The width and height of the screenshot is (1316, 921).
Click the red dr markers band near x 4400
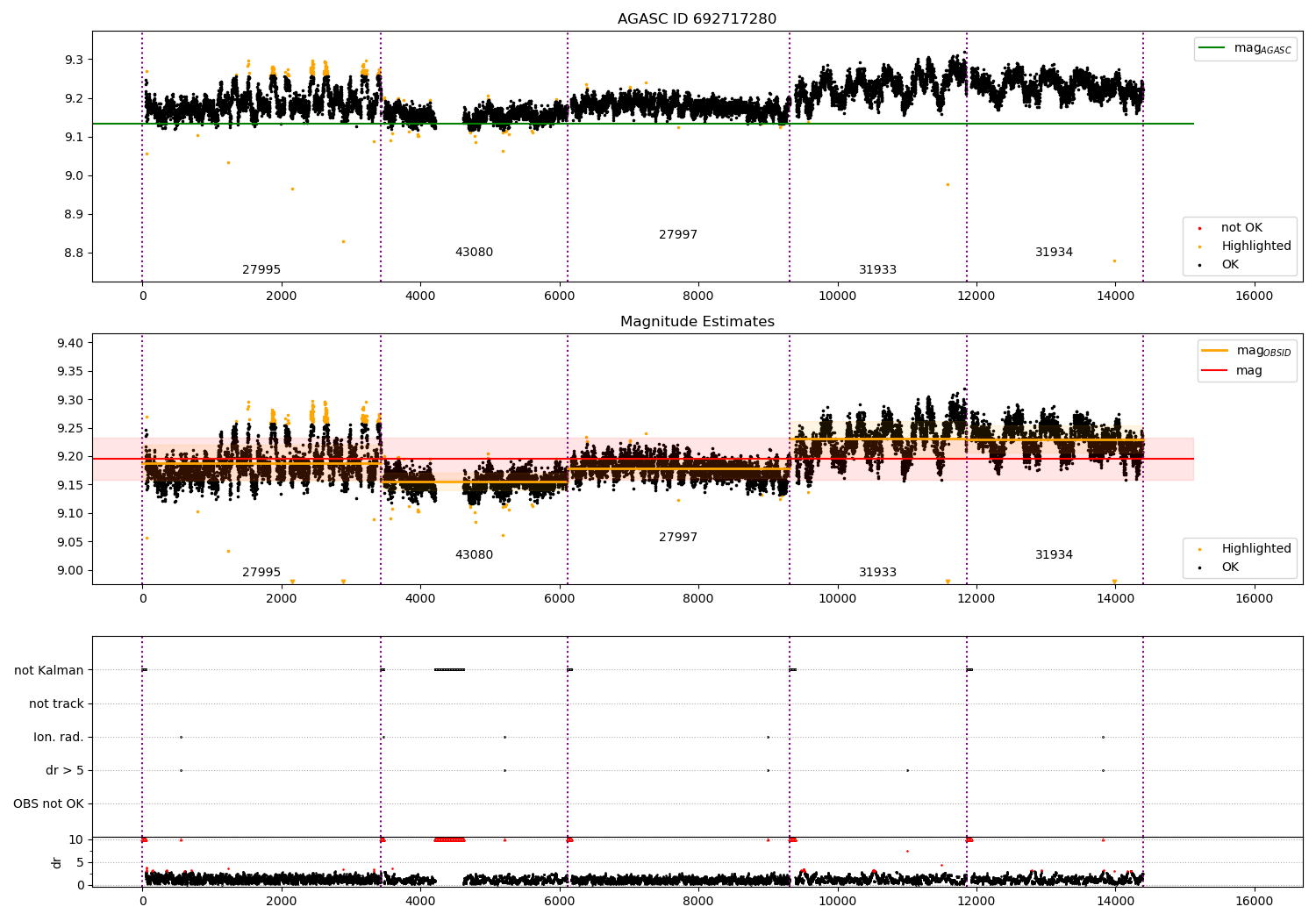pos(449,839)
